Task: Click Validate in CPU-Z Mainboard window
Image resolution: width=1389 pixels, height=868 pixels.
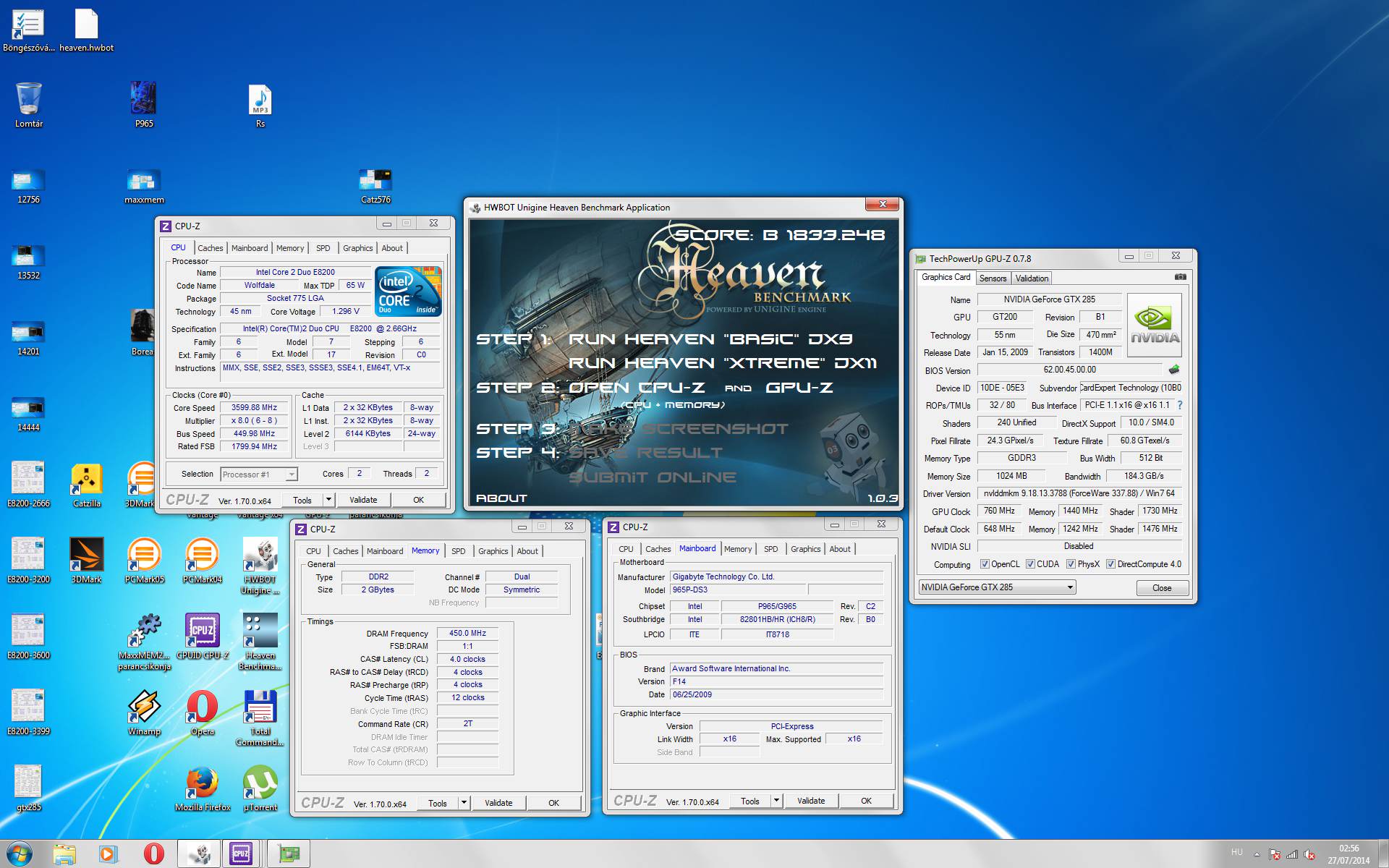Action: pos(811,801)
